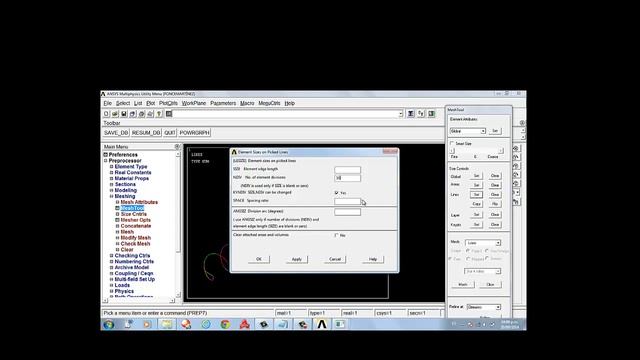Toggle Clear attached areas No checkbox
The image size is (640, 360).
(337, 236)
